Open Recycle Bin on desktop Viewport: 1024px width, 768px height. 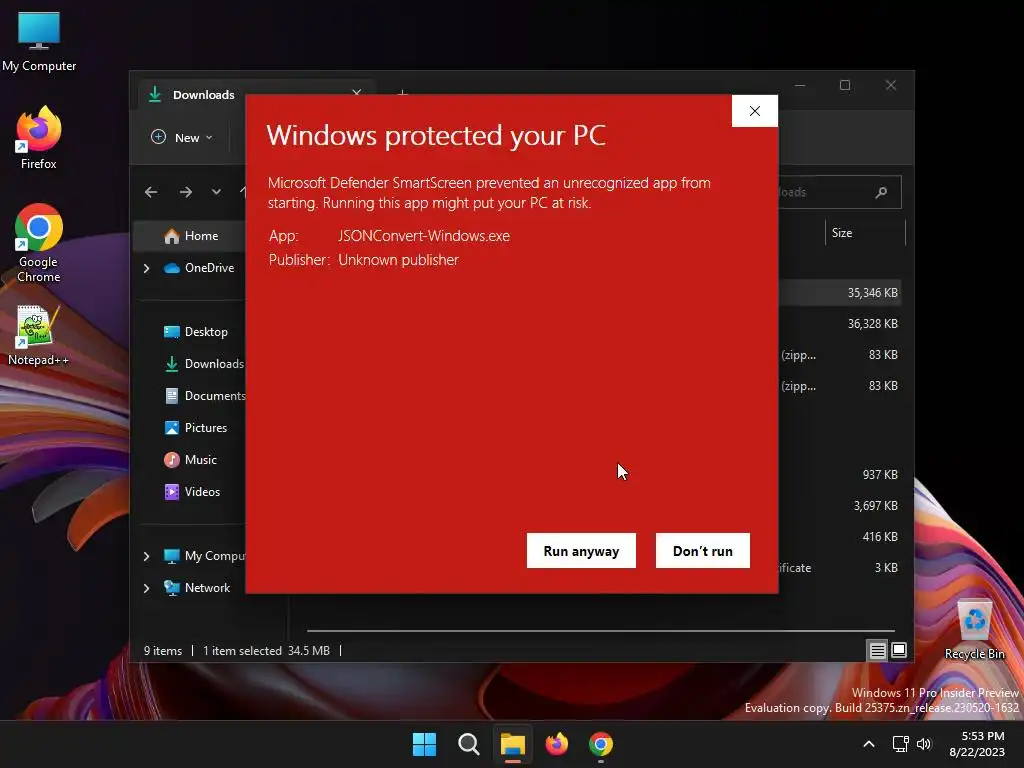coord(974,630)
